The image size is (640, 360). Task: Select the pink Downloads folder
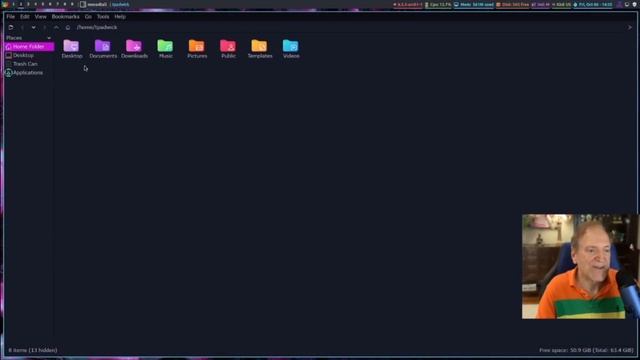[134, 49]
